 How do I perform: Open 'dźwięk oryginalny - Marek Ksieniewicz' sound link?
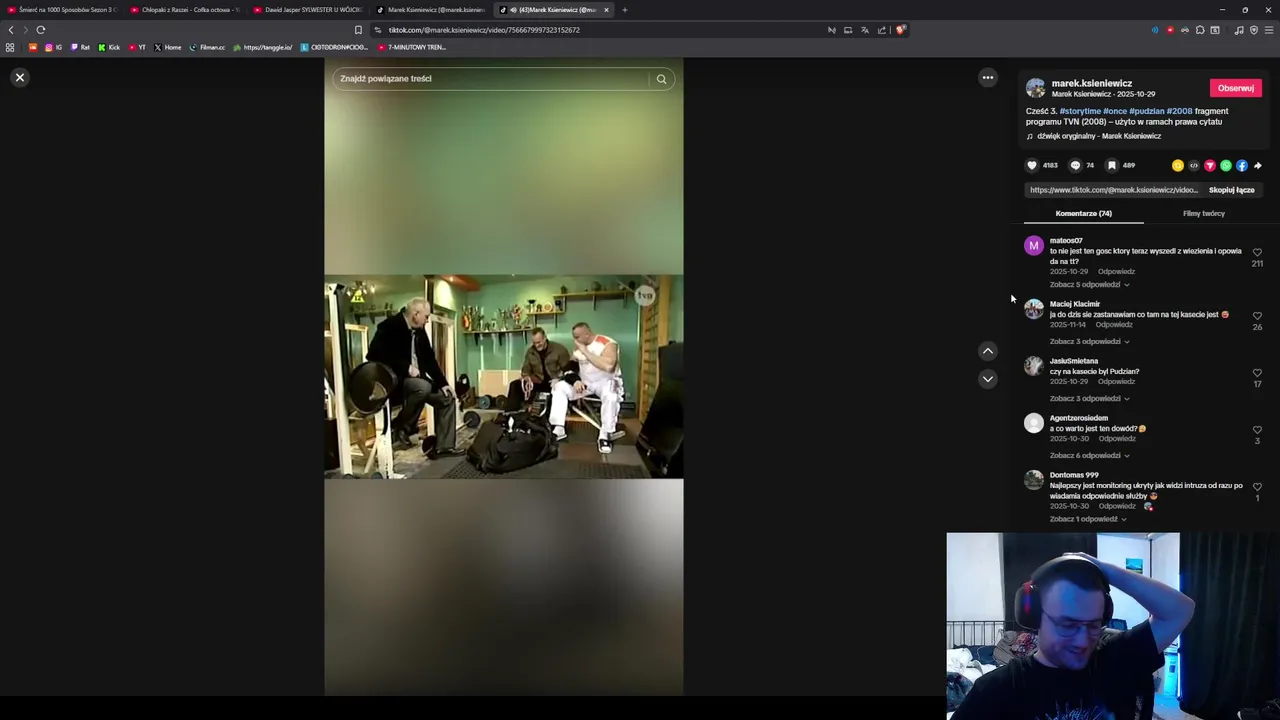(1099, 136)
